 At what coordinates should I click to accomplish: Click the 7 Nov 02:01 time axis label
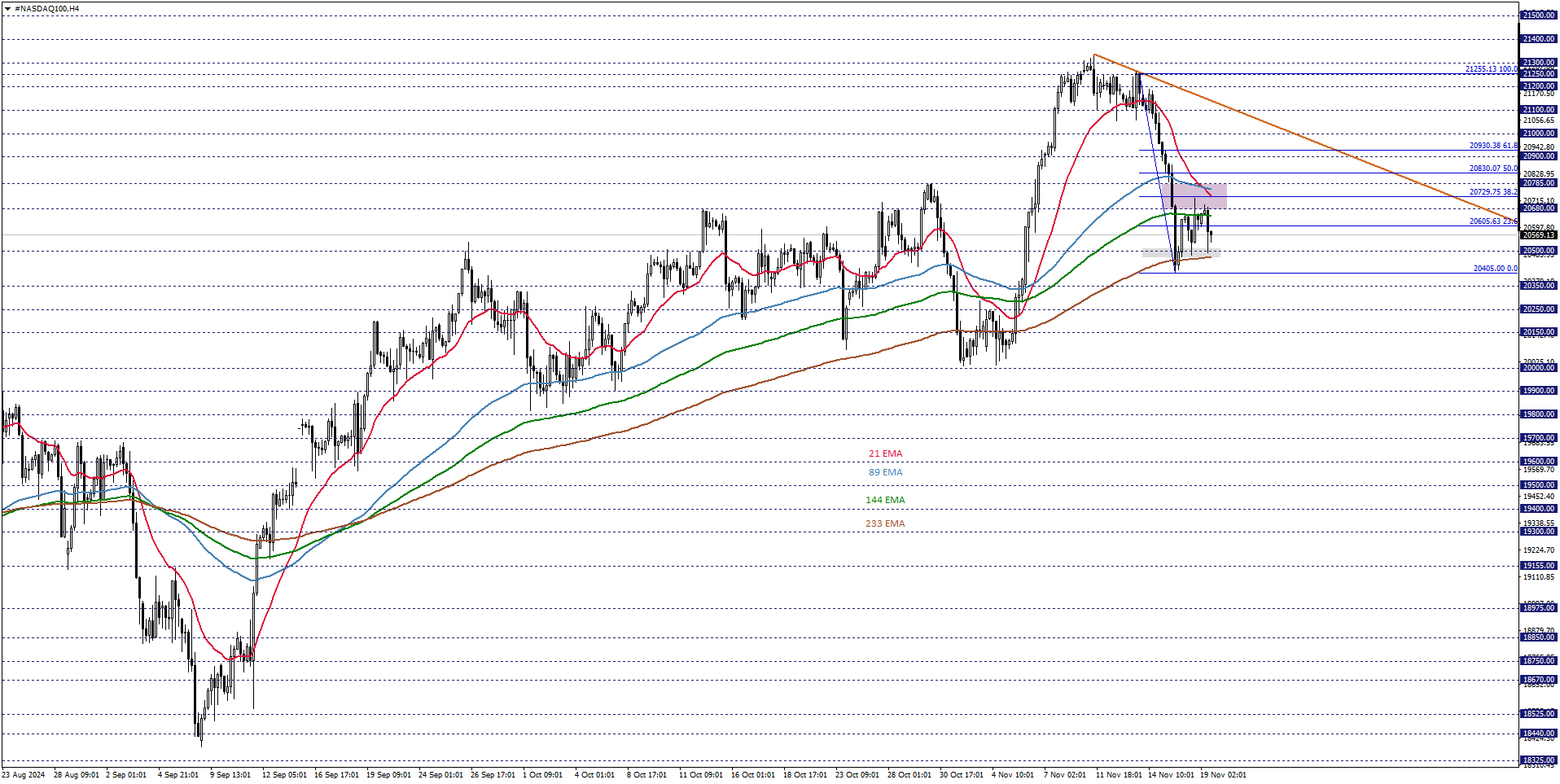(x=1065, y=775)
